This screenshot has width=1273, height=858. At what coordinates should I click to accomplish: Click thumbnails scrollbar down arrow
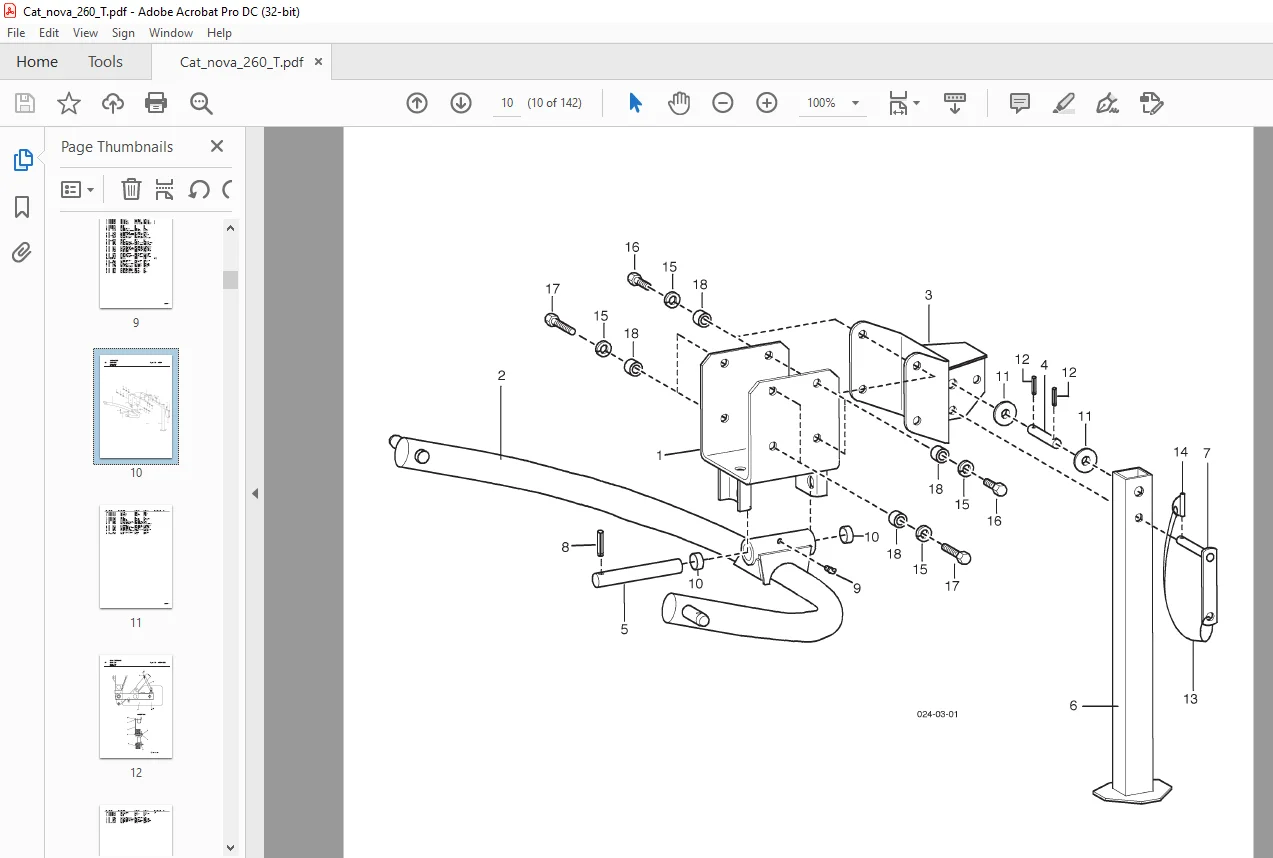click(x=230, y=848)
